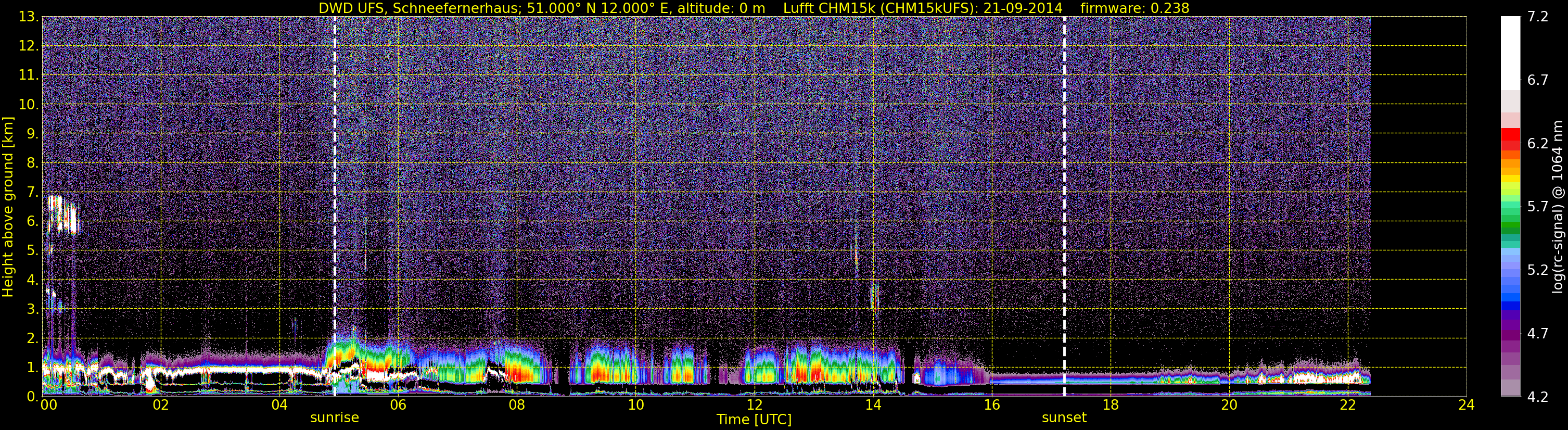Click the '5.' tick on the height axis
This screenshot has height=430, width=1568.
(x=32, y=250)
